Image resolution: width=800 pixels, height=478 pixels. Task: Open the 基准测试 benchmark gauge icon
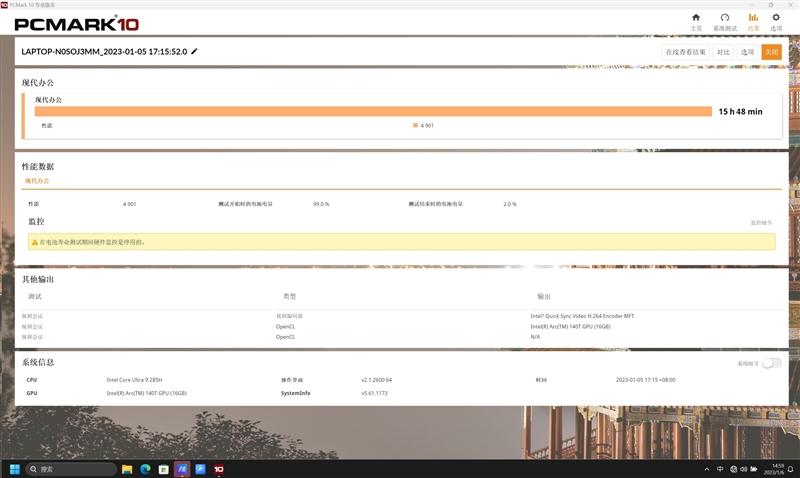coord(725,21)
